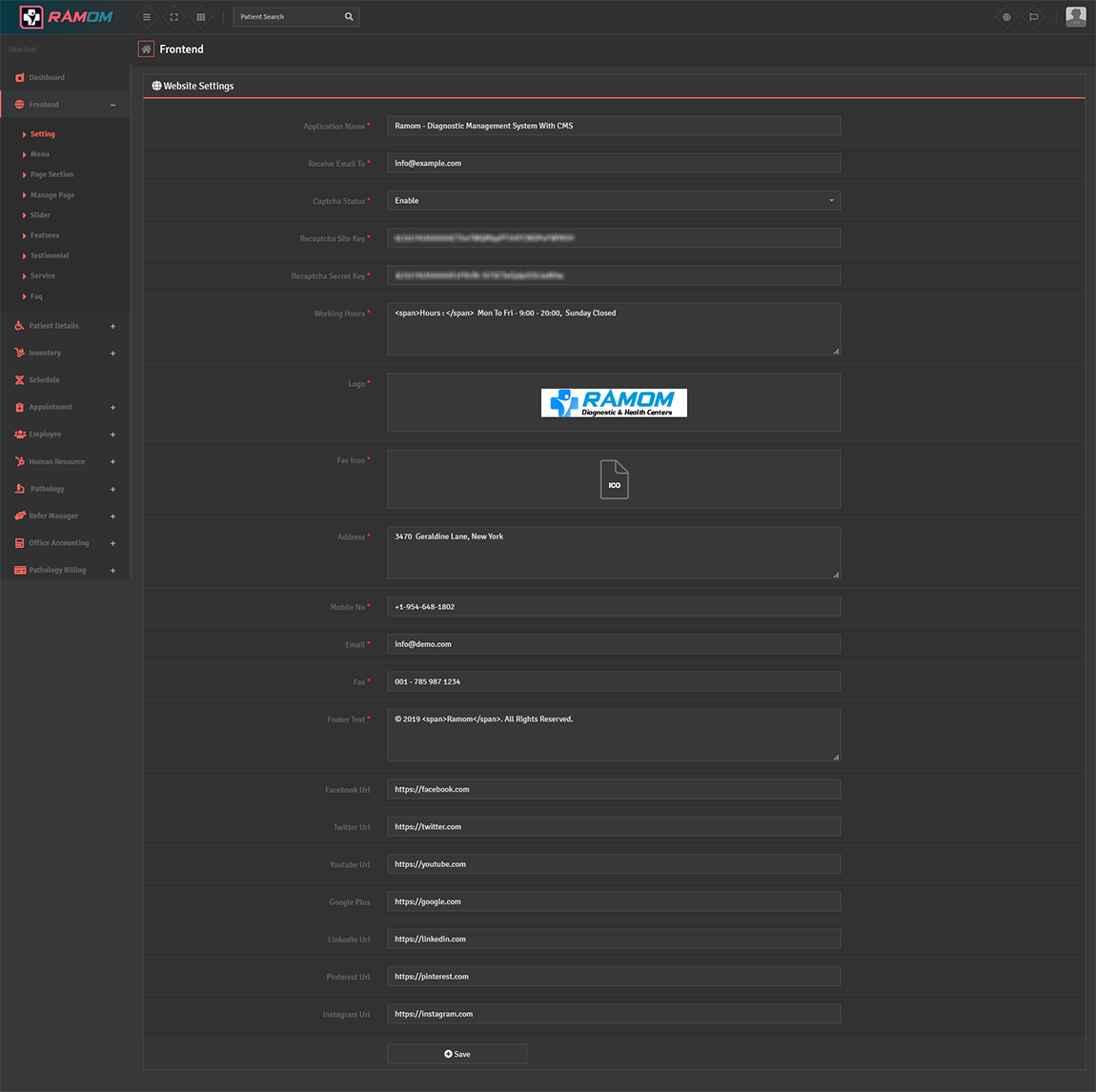Expand the Pathology Billing menu
The image size is (1096, 1092).
[112, 571]
